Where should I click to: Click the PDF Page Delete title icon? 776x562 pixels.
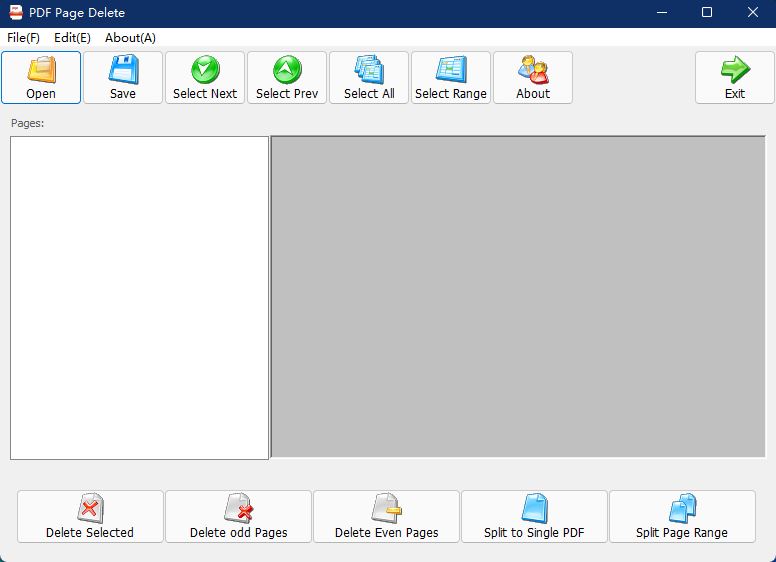coord(16,13)
